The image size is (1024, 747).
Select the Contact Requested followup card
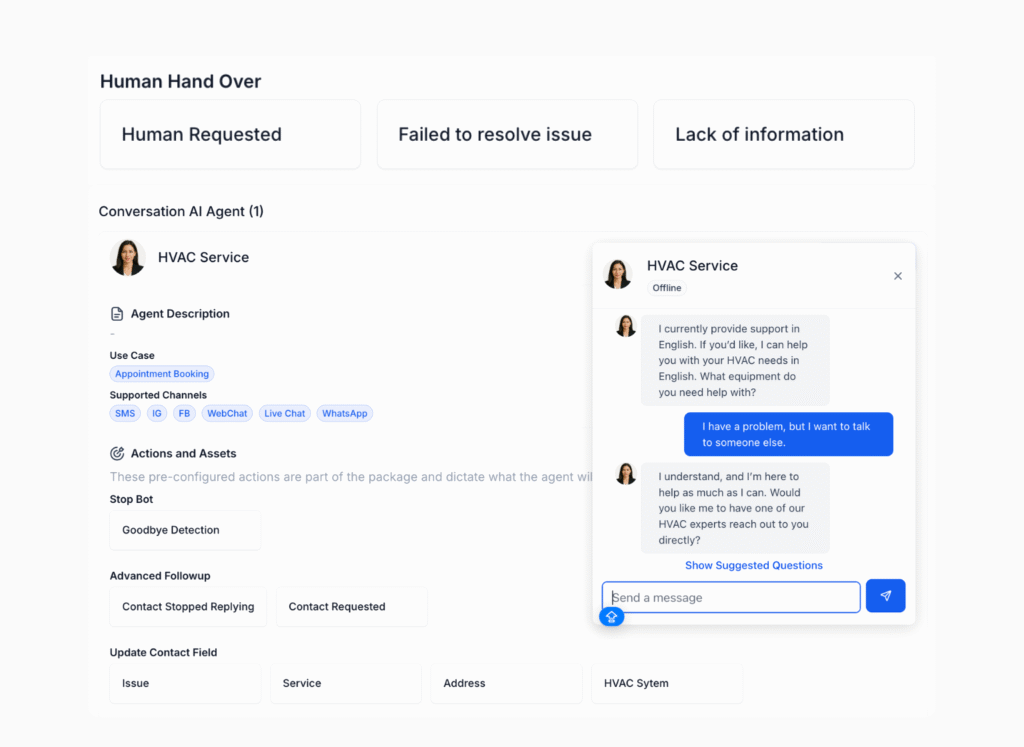coord(351,607)
